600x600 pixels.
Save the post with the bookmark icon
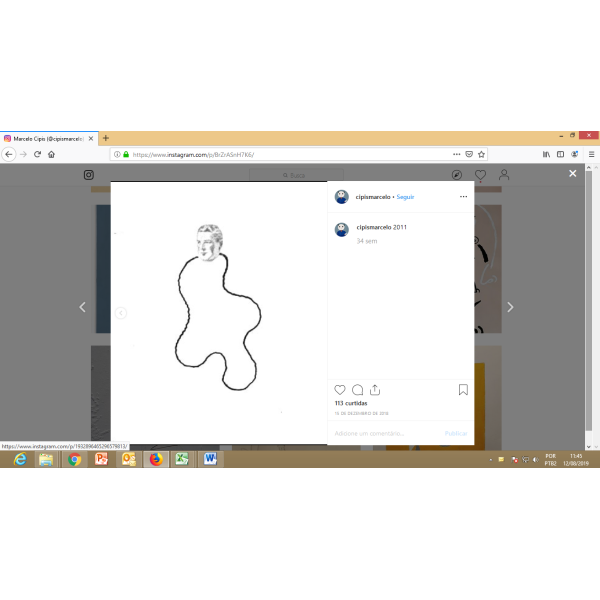click(463, 390)
